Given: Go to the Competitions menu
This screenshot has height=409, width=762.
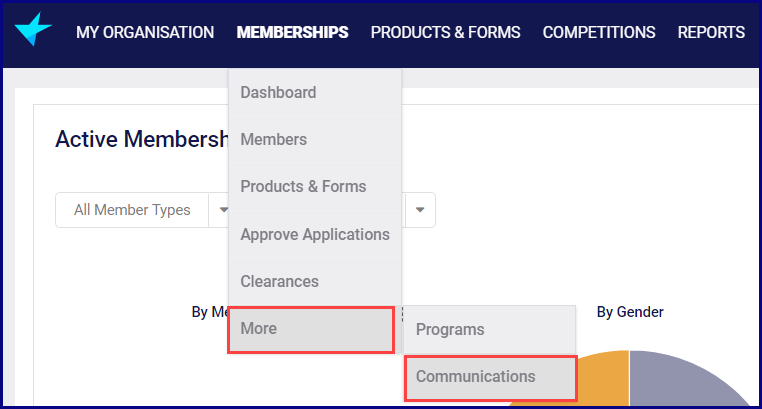Looking at the screenshot, I should [x=599, y=32].
